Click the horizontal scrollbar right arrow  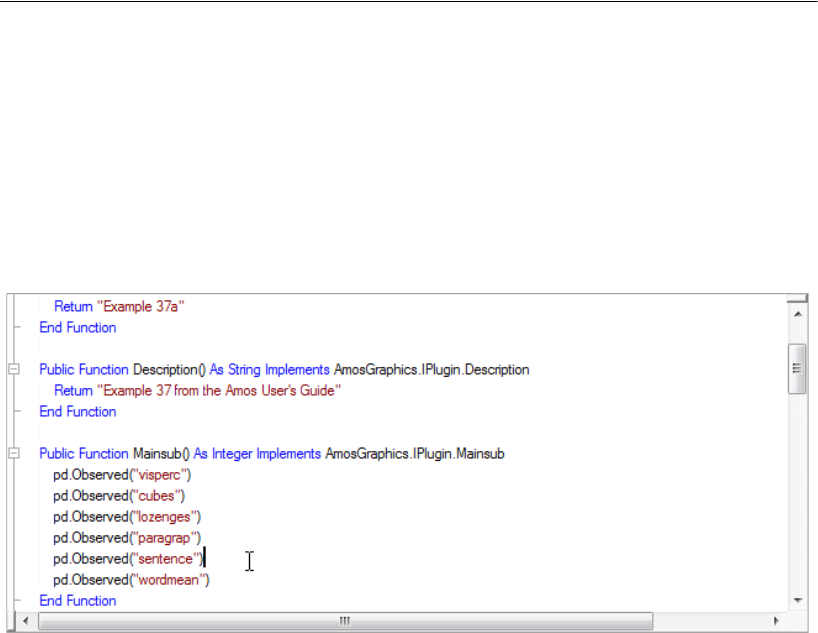click(776, 621)
